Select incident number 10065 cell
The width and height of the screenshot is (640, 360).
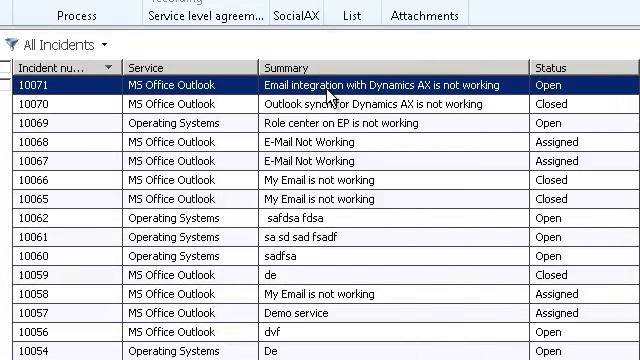coord(67,199)
